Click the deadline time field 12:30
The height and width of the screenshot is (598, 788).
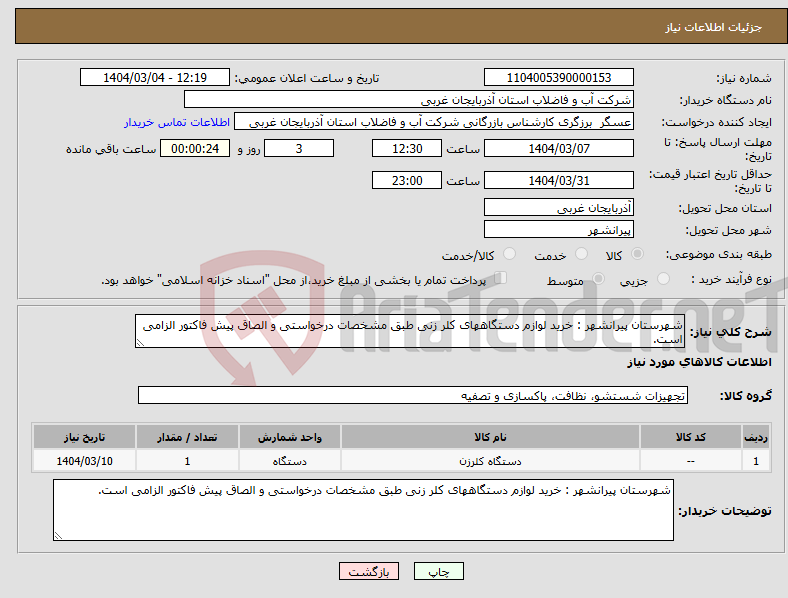coord(407,148)
